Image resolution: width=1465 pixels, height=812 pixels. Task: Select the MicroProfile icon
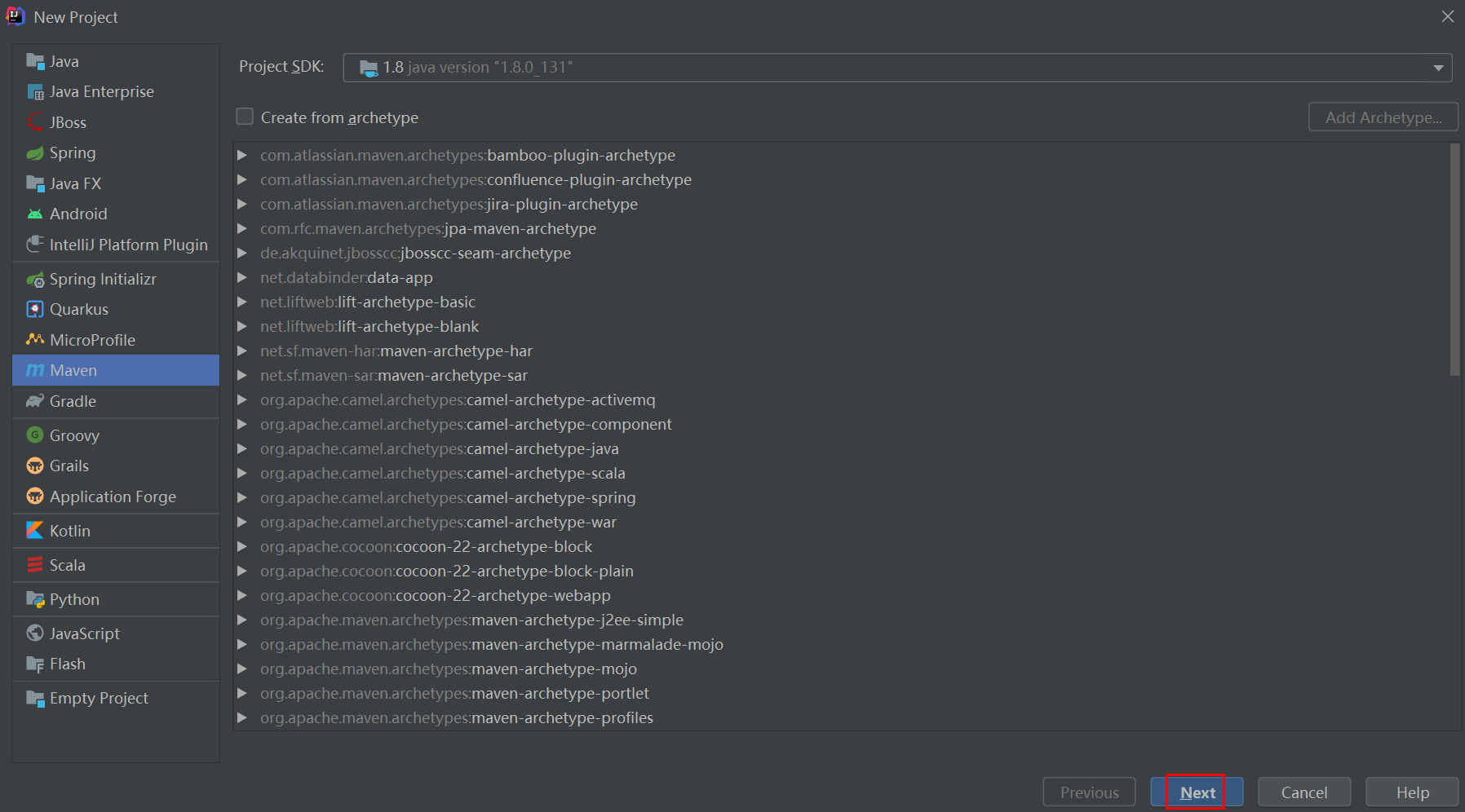[35, 340]
